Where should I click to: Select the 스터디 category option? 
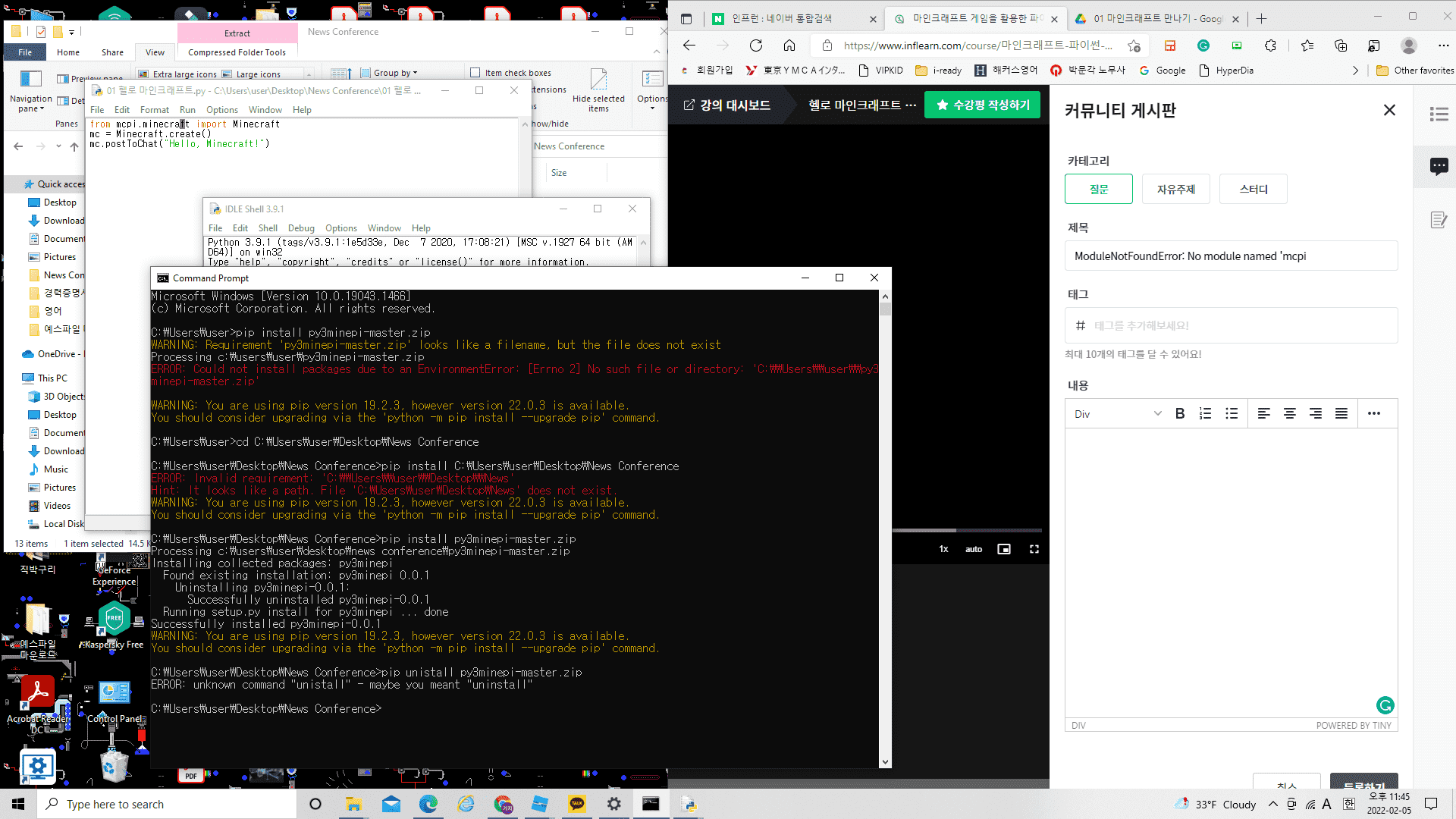(1253, 189)
